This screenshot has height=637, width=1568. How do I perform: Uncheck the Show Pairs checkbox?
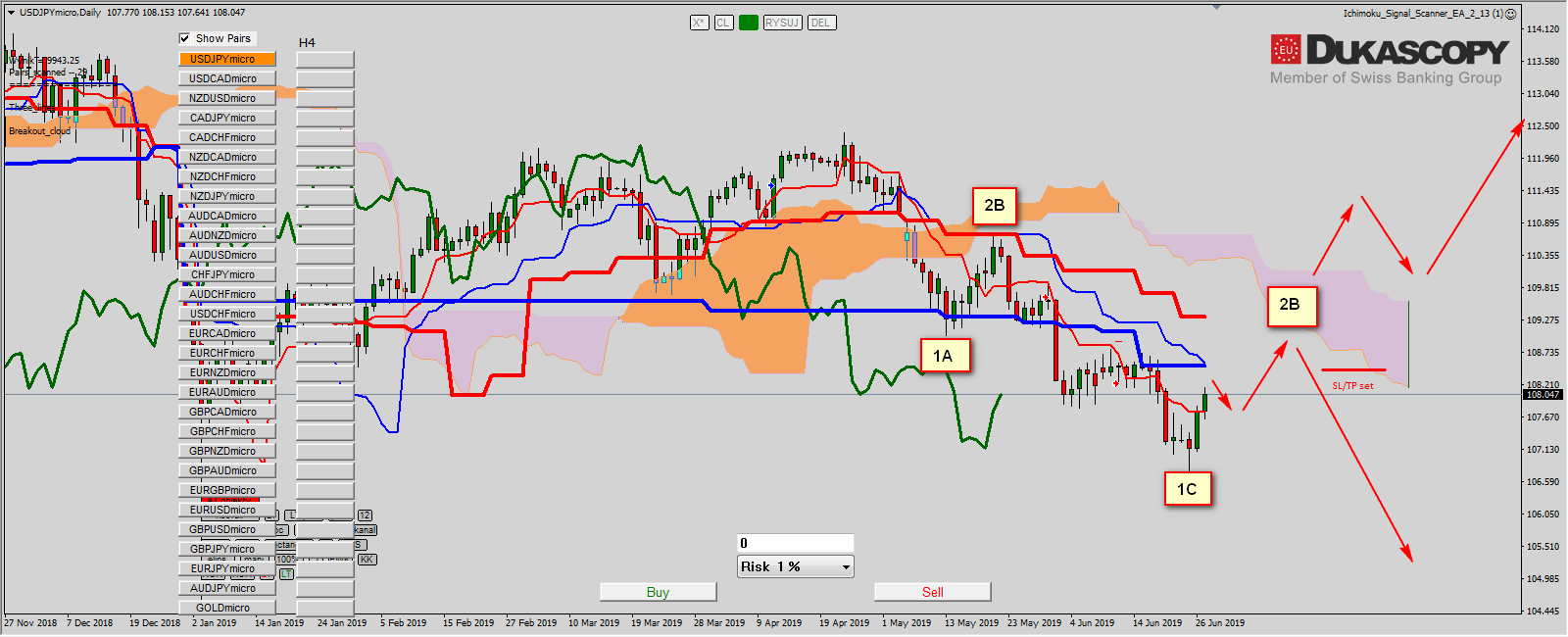(x=184, y=38)
